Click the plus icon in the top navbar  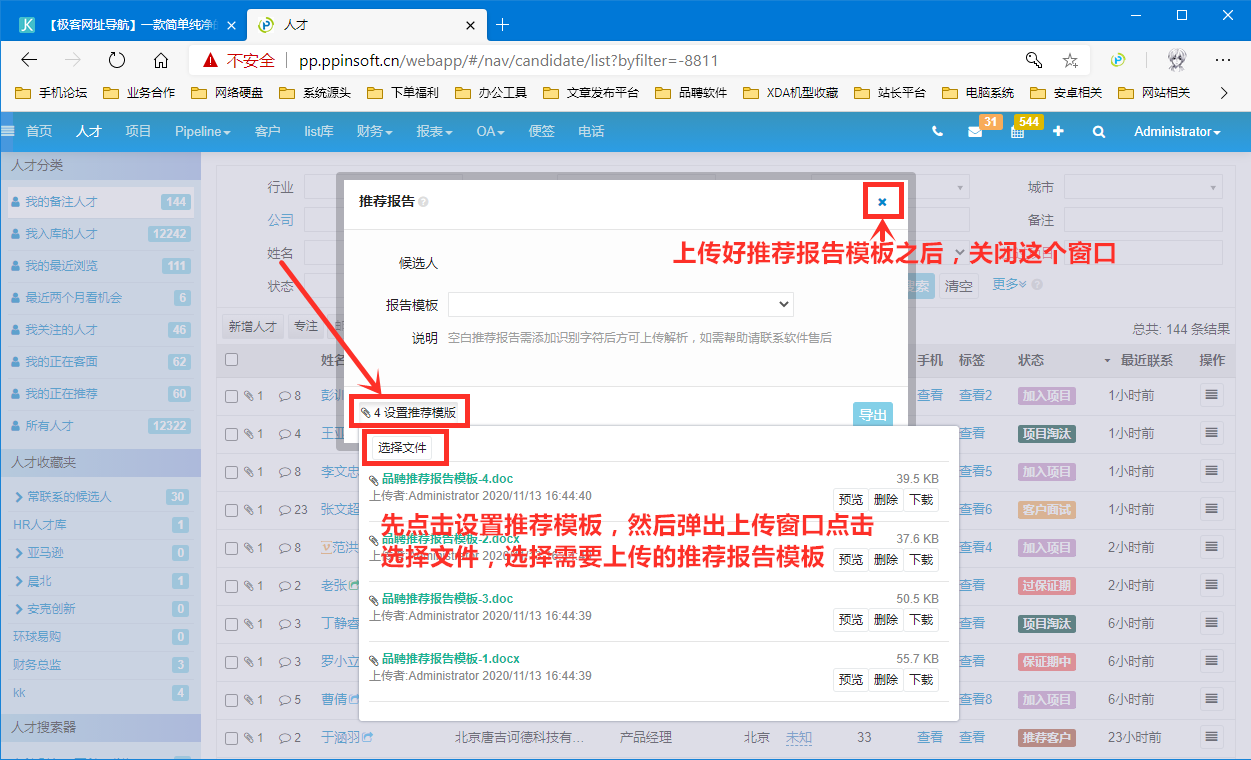tap(1058, 131)
